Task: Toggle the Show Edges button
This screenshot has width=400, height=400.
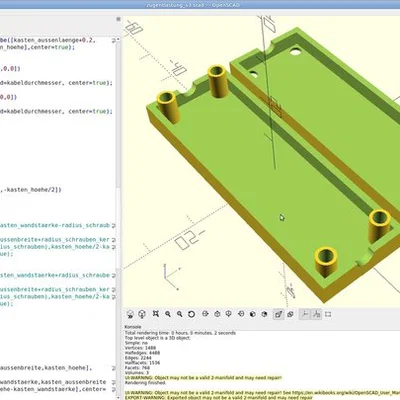Action: point(328,314)
